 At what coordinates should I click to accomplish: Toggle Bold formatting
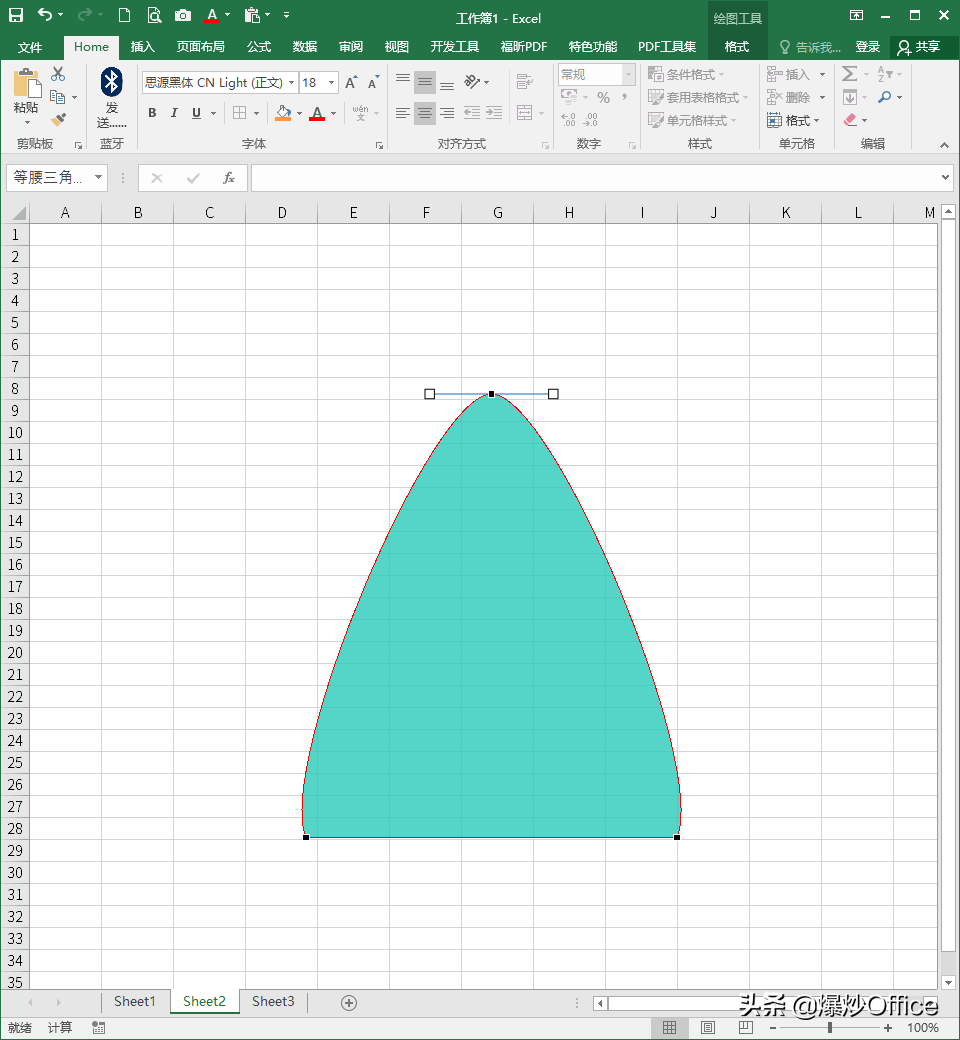click(152, 113)
